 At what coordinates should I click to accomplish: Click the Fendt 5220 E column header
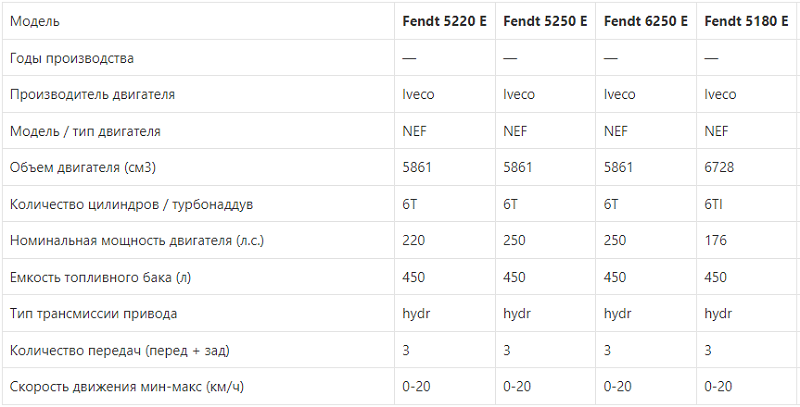[444, 21]
